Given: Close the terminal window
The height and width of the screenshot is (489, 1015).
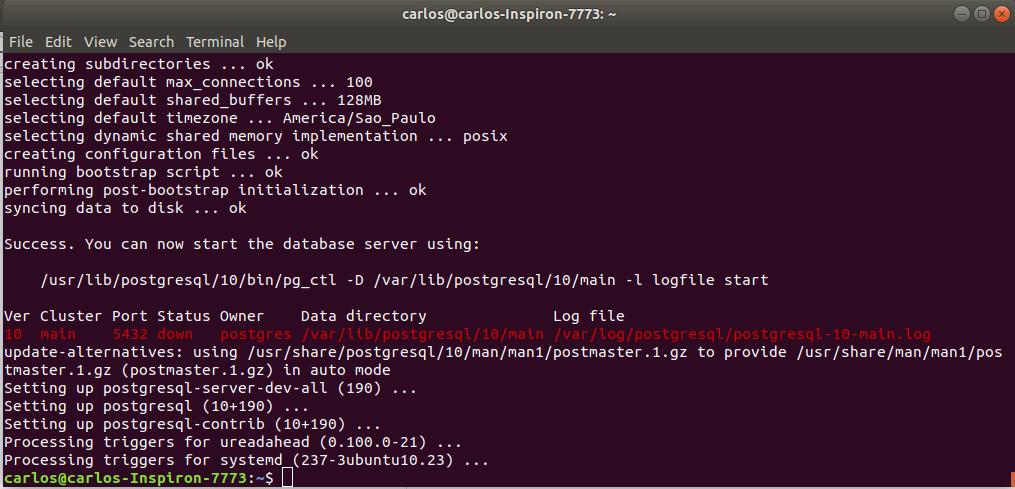Looking at the screenshot, I should point(1000,14).
